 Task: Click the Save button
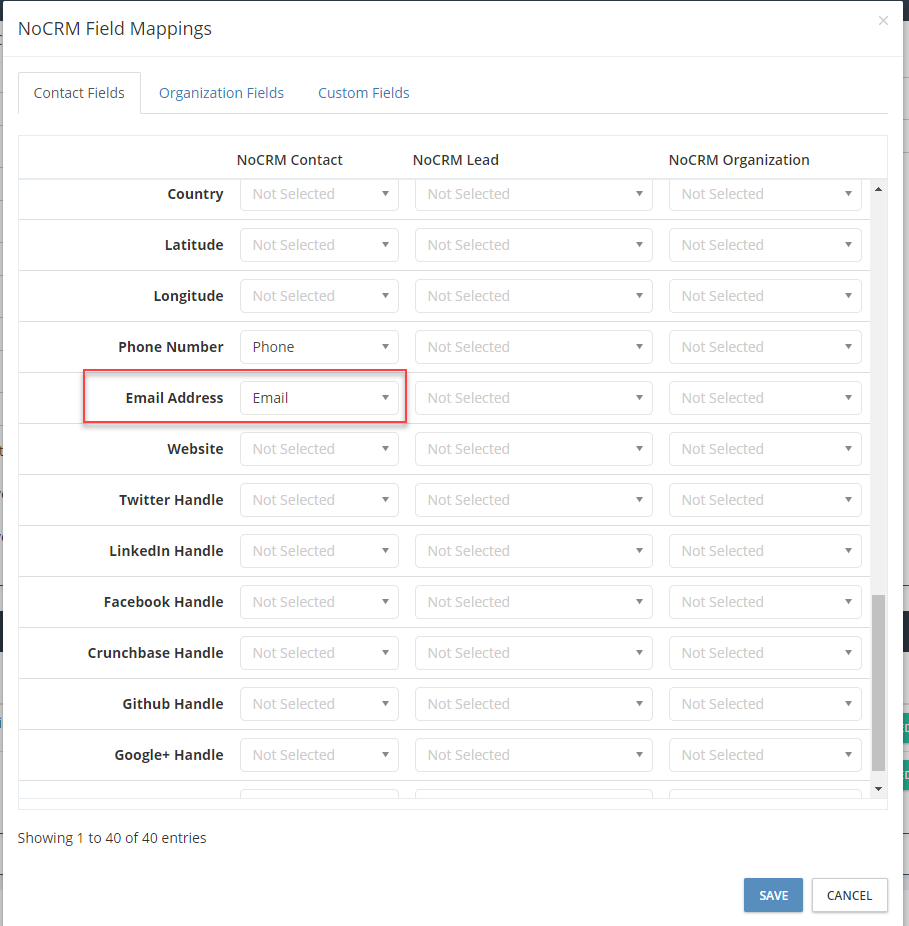772,896
